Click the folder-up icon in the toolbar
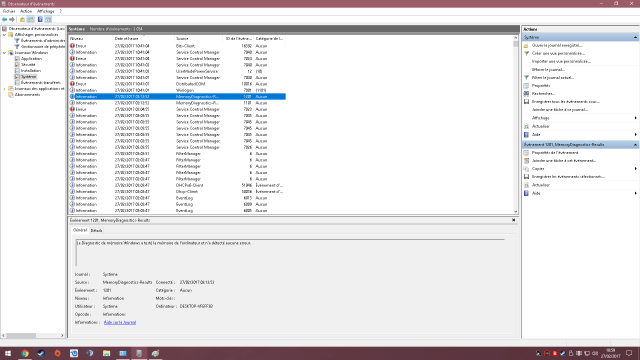This screenshot has width=640, height=360. click(22, 20)
